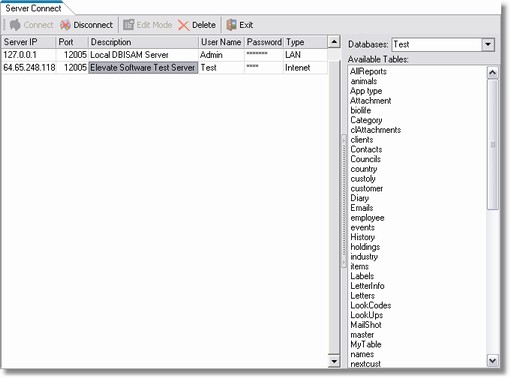510x378 pixels.
Task: Select the master table
Action: click(362, 335)
